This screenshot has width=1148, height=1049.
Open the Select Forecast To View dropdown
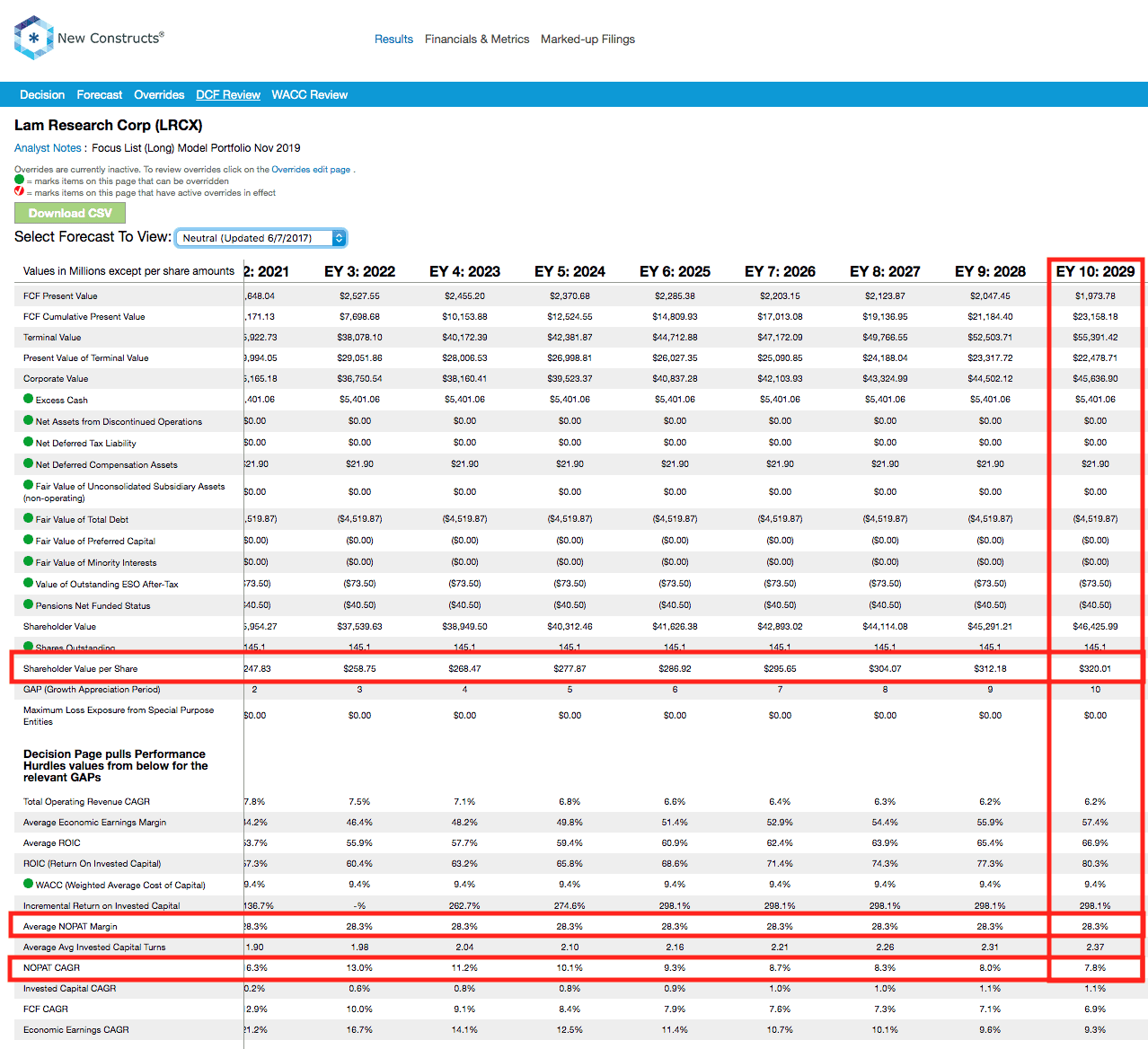pyautogui.click(x=261, y=238)
